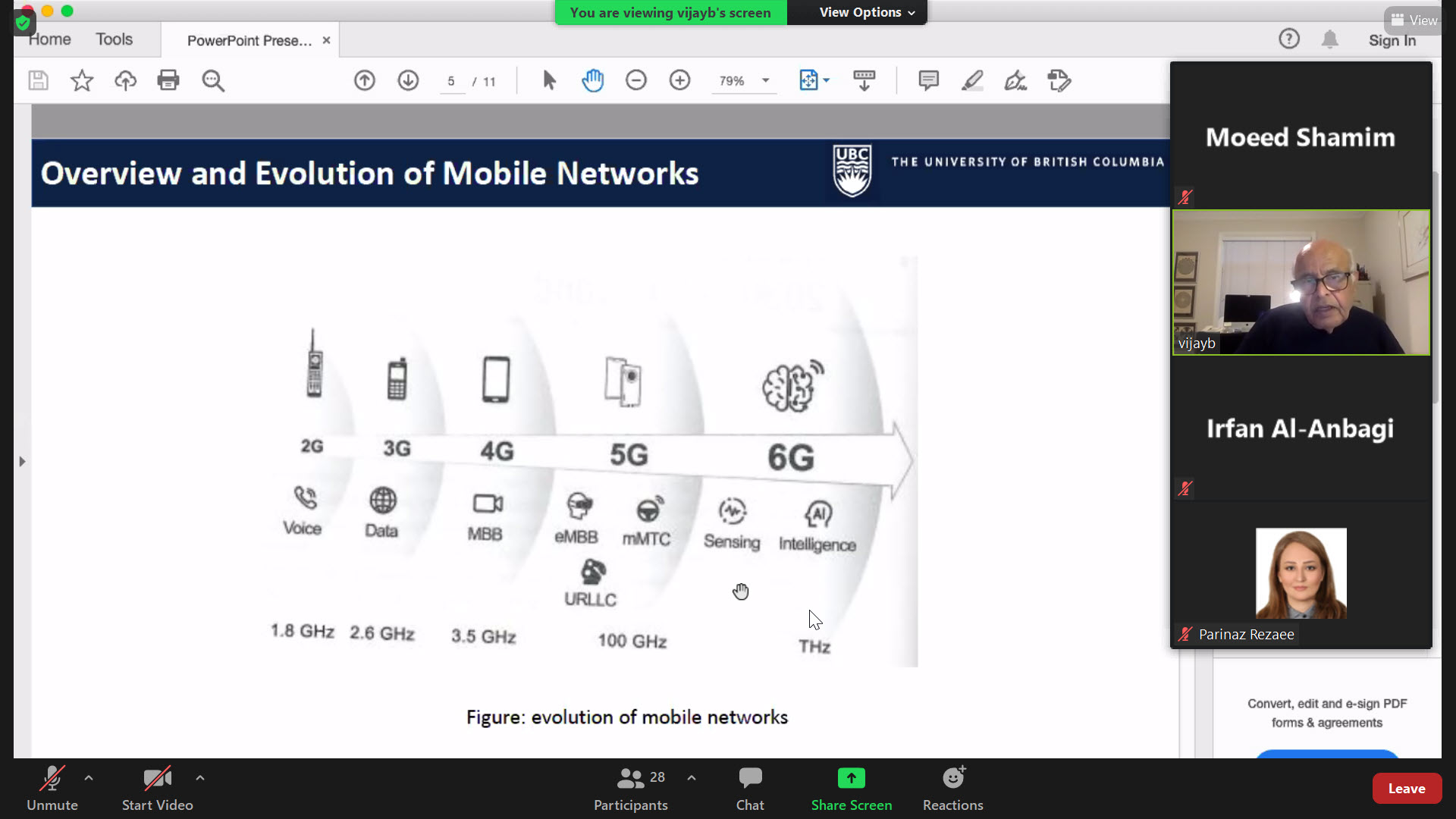Go to next page with down arrow
This screenshot has height=819, width=1456.
(408, 80)
